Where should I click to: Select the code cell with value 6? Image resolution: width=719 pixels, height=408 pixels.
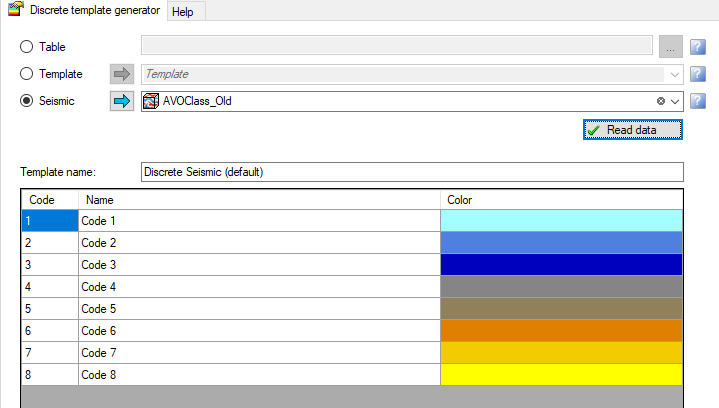[50, 331]
